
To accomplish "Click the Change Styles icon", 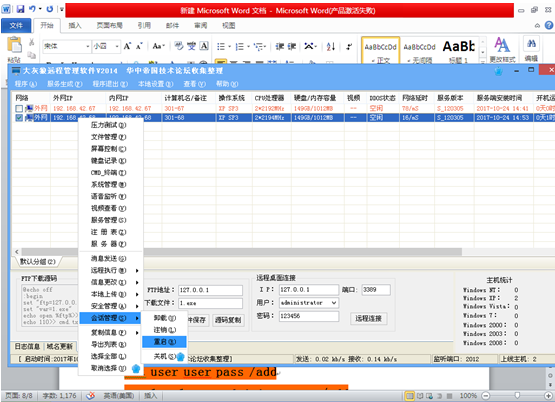I will tap(502, 45).
